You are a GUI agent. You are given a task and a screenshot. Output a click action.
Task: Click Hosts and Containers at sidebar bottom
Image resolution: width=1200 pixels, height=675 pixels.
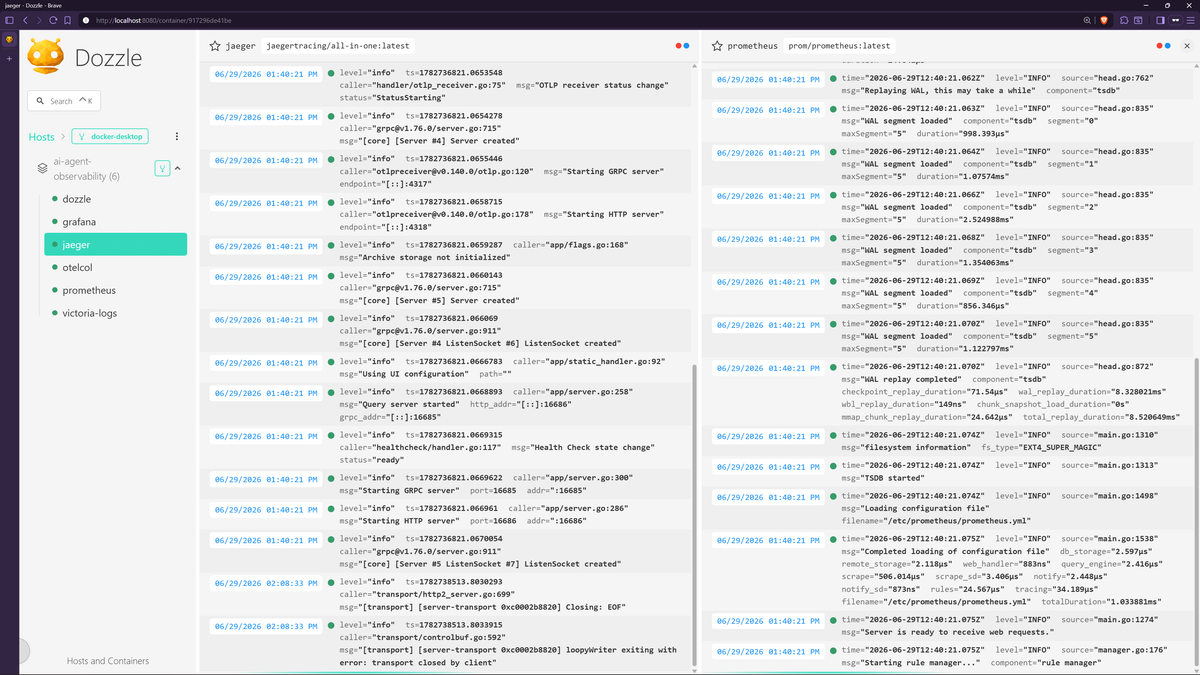(108, 661)
